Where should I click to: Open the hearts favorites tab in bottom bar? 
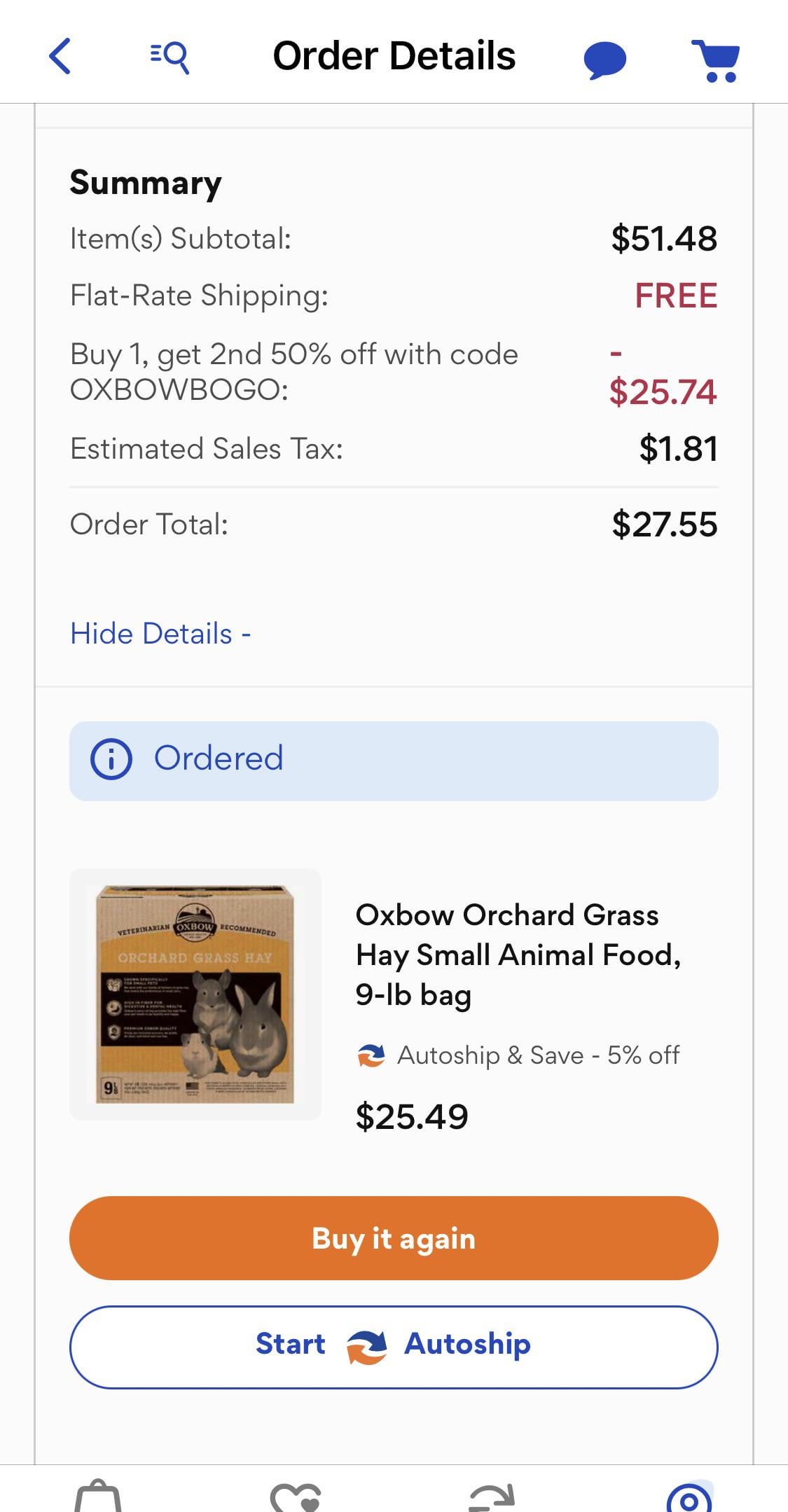[x=295, y=1497]
